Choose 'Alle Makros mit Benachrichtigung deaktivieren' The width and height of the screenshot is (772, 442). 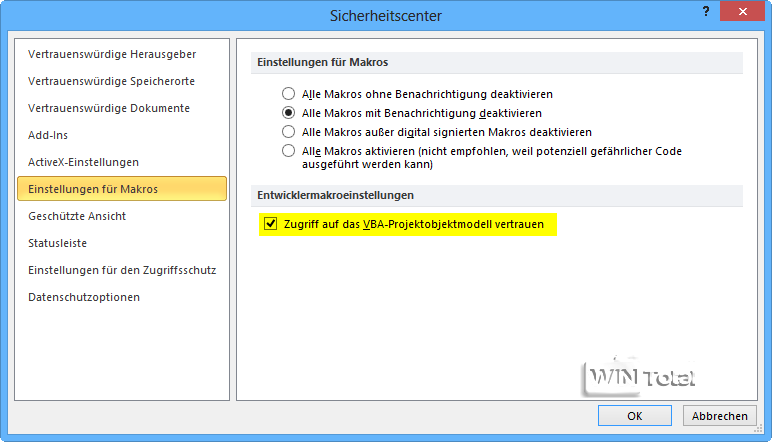[x=289, y=113]
